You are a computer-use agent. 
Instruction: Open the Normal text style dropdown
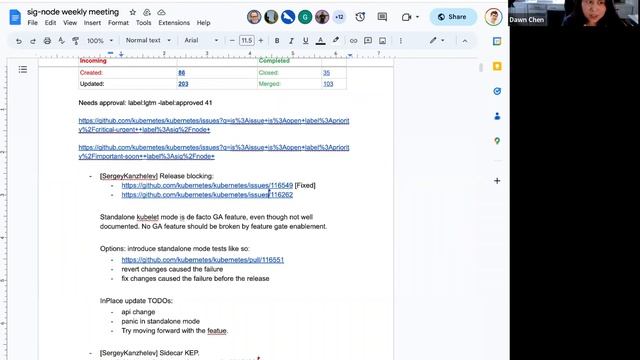(x=148, y=40)
